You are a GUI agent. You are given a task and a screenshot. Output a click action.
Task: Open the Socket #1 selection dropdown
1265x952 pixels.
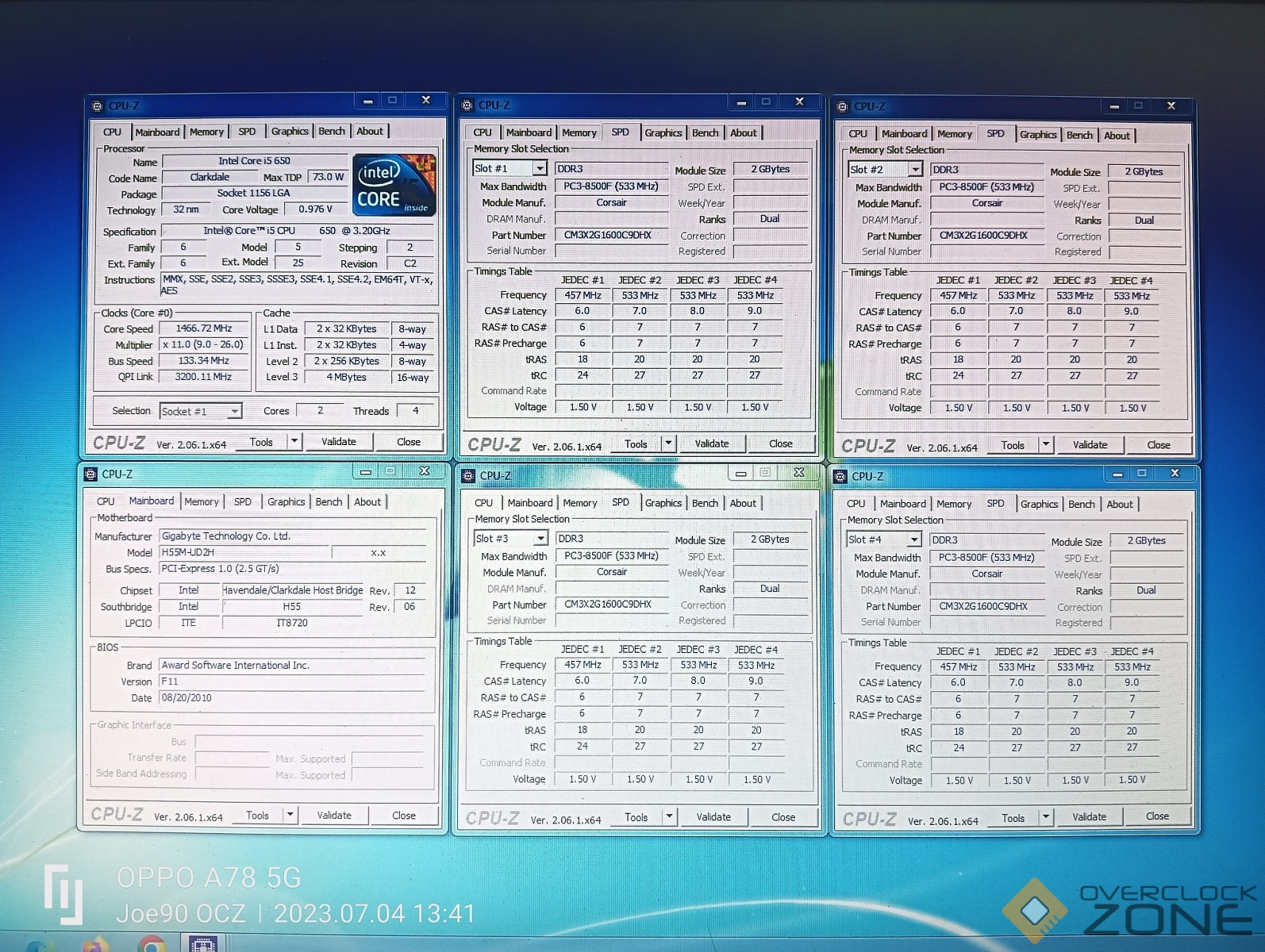coord(234,411)
